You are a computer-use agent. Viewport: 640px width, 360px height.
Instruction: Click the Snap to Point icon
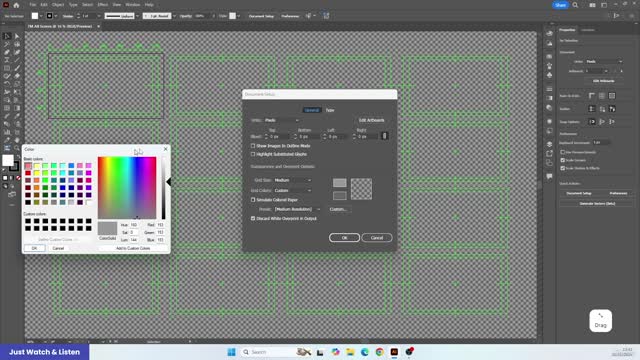pyautogui.click(x=592, y=122)
